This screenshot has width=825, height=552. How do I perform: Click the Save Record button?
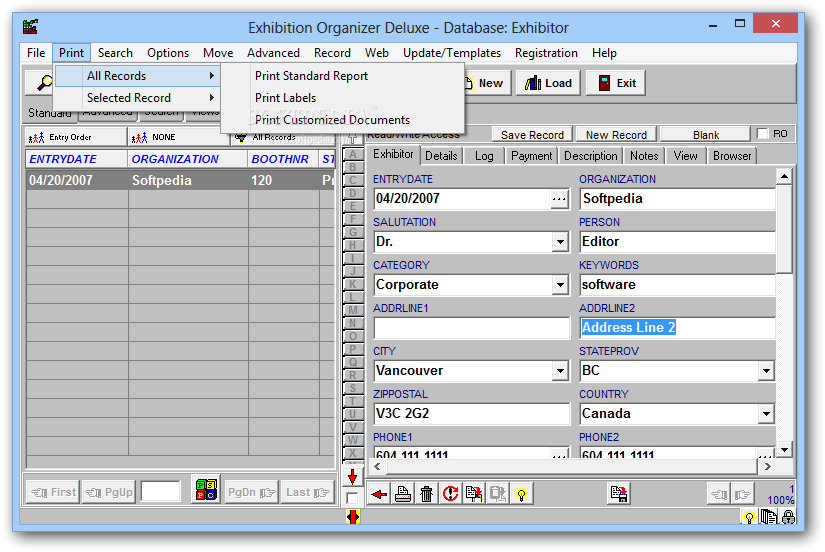tap(532, 135)
